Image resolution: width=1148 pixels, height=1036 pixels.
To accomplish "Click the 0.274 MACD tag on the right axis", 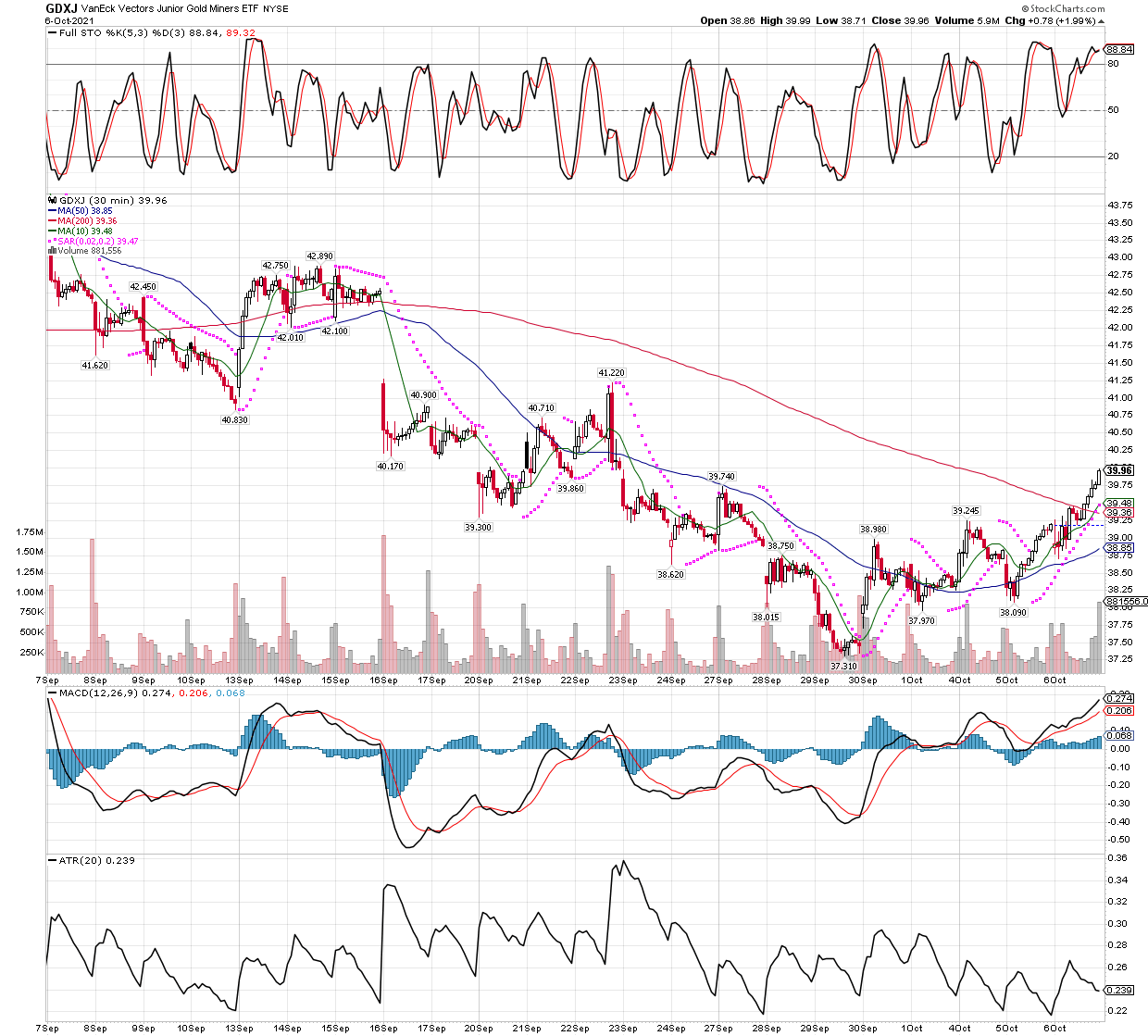I will pos(1119,698).
